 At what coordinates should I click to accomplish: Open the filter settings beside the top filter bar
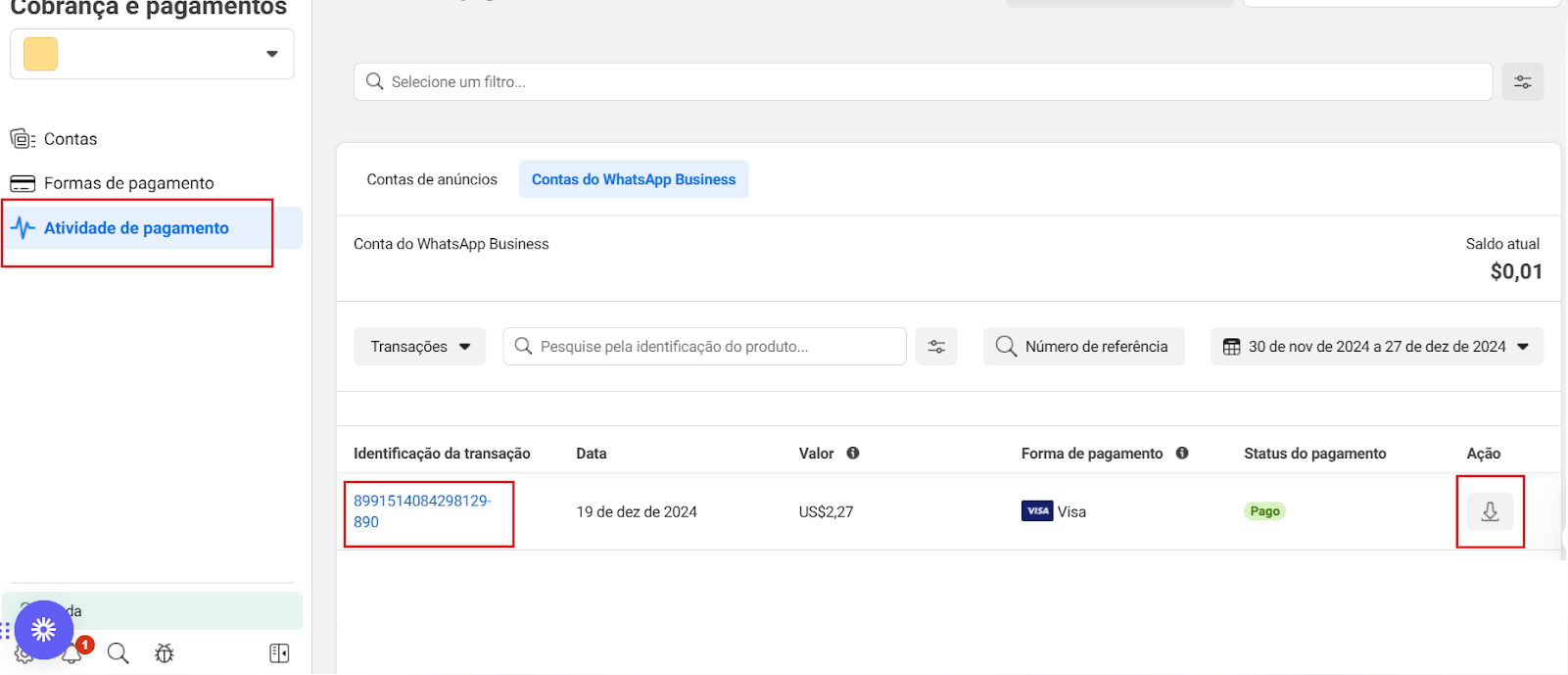tap(1523, 82)
